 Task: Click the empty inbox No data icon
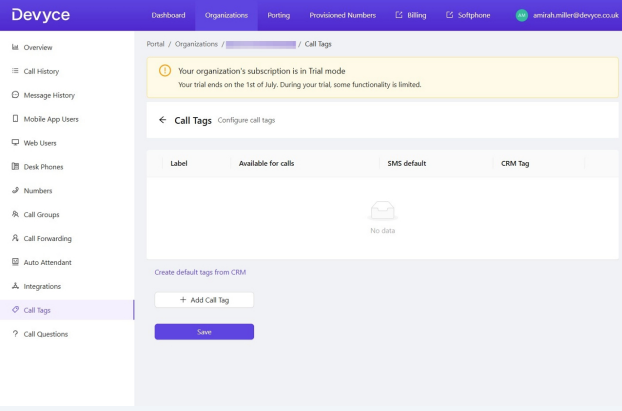[382, 210]
